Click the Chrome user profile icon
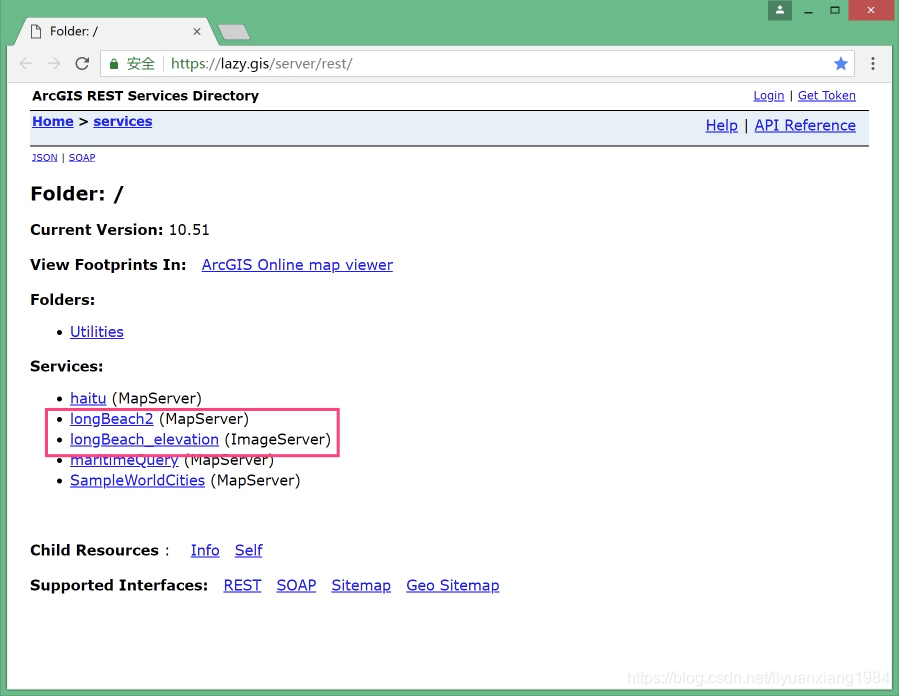This screenshot has width=899, height=696. (779, 10)
